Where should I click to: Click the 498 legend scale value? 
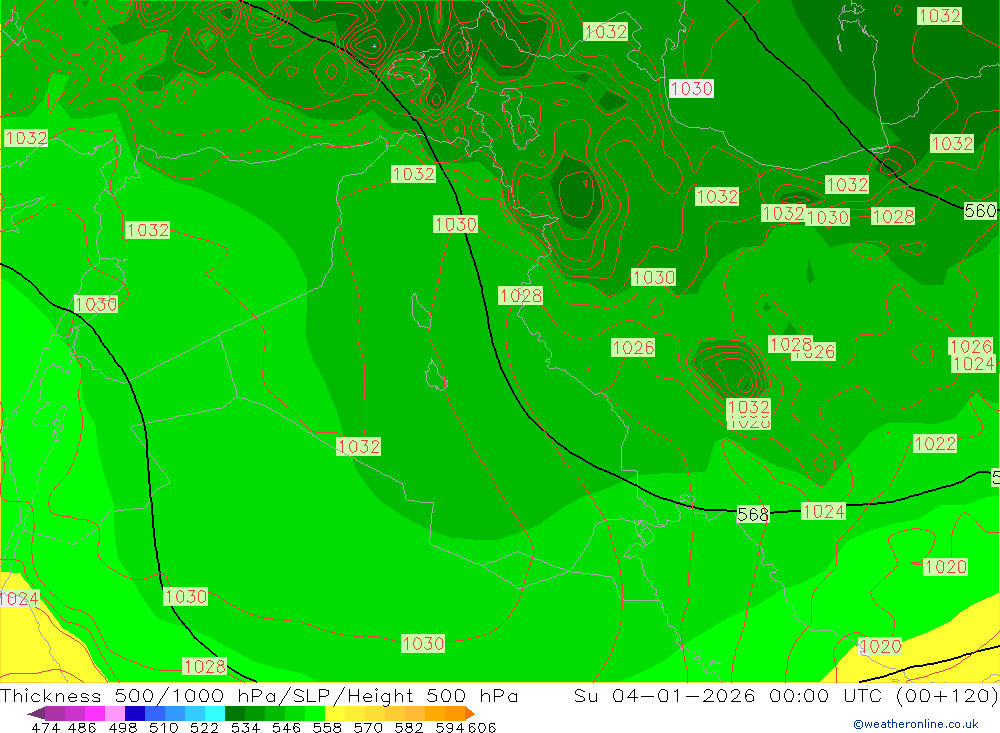point(122,727)
